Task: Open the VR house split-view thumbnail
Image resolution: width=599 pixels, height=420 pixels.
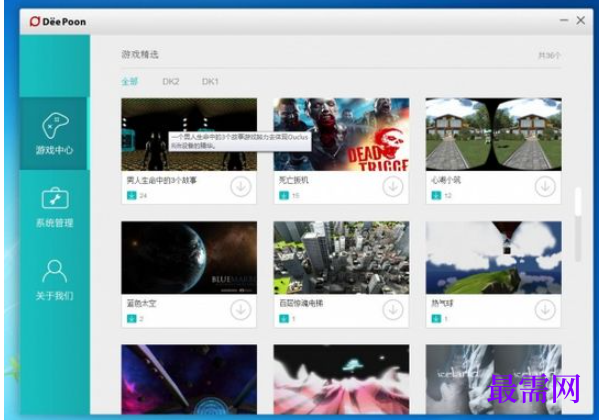Action: tap(494, 135)
